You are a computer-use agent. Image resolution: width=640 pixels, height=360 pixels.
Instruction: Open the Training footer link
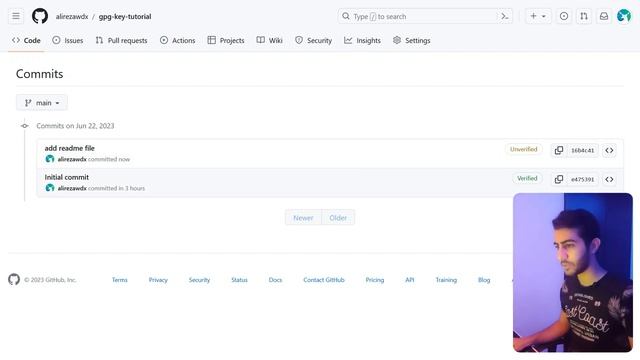[446, 280]
